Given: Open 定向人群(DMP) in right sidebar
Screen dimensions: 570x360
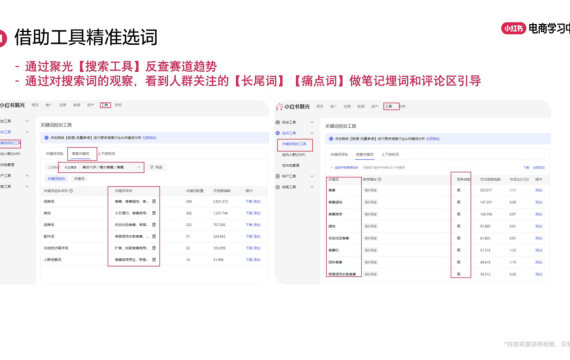Looking at the screenshot, I should (x=294, y=155).
